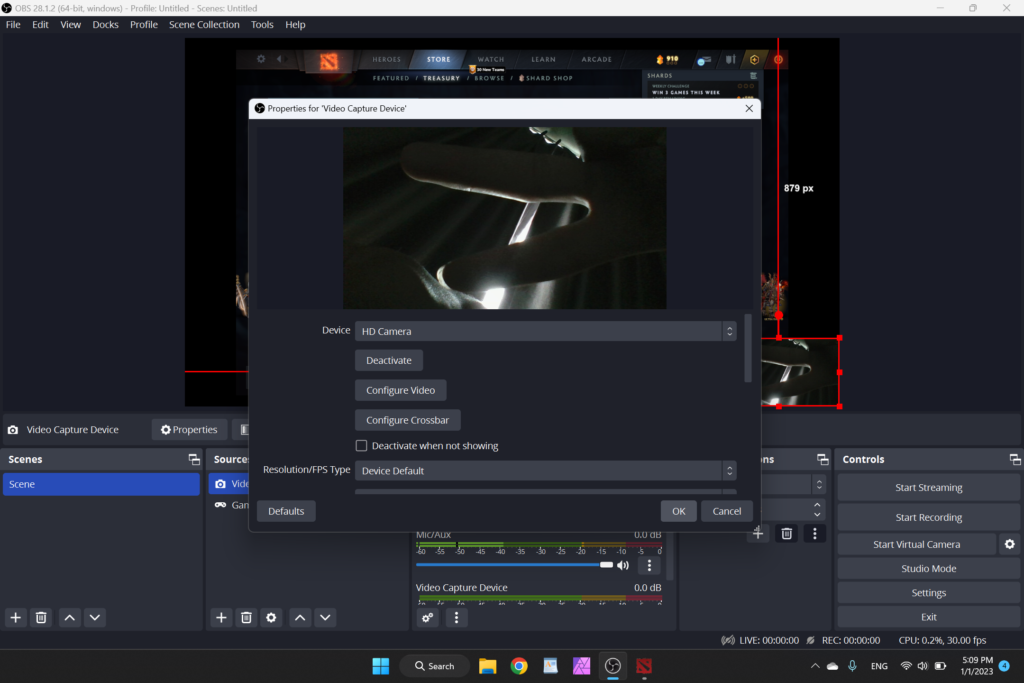1024x683 pixels.
Task: Undock the Scenes panel with its float icon
Action: click(194, 459)
